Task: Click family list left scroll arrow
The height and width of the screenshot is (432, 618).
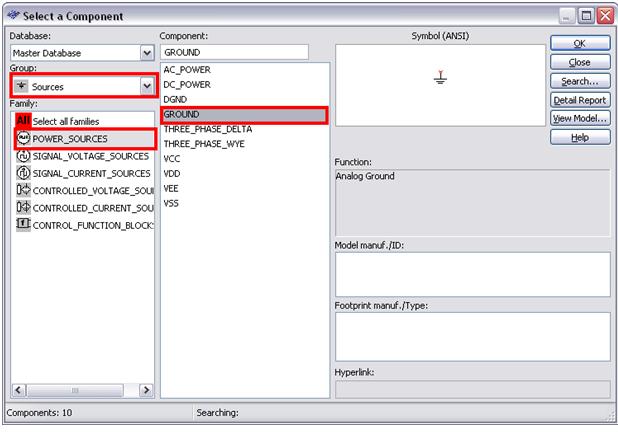Action: (x=18, y=390)
